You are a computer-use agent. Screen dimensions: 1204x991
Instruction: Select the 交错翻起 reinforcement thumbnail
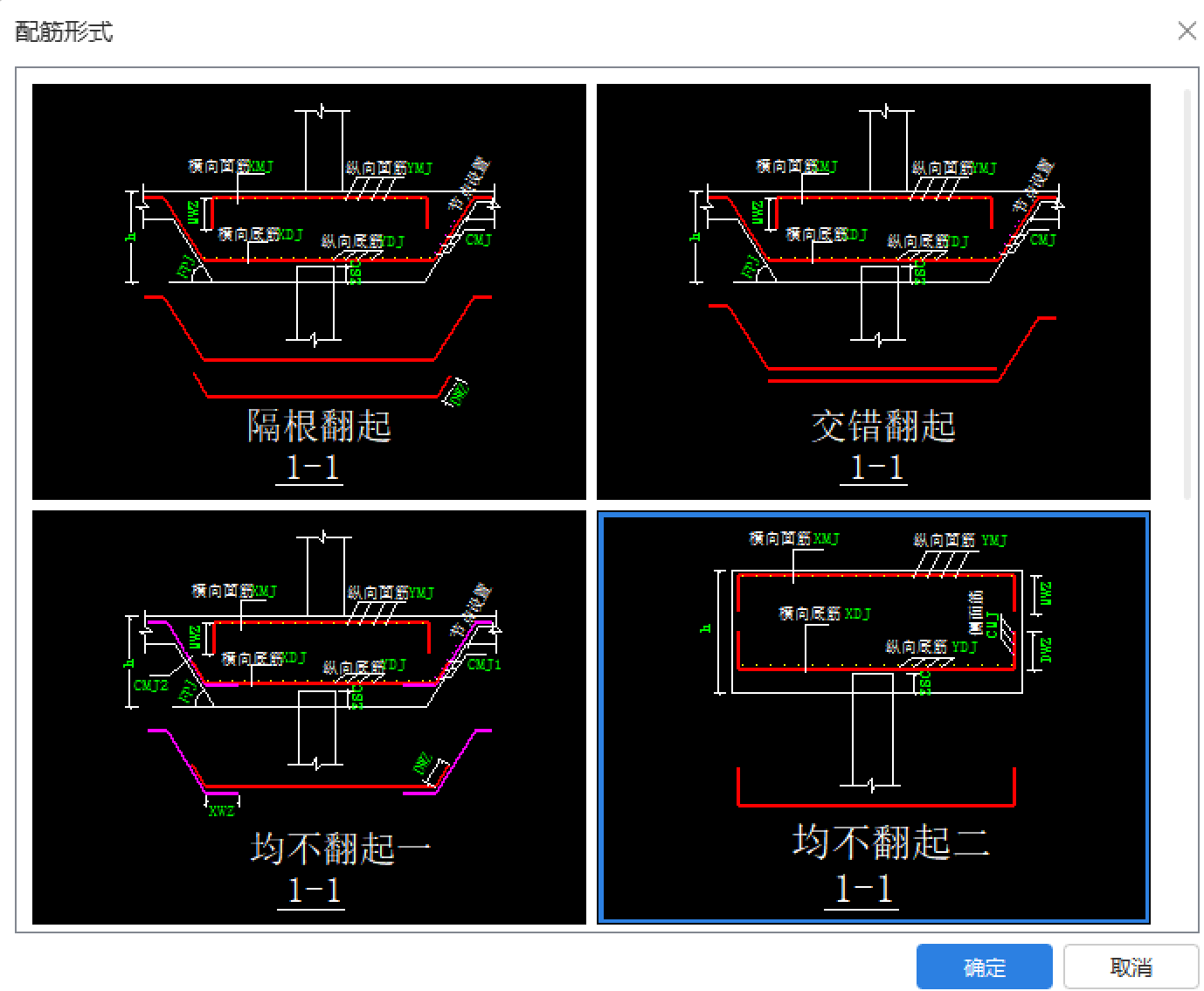[x=874, y=292]
